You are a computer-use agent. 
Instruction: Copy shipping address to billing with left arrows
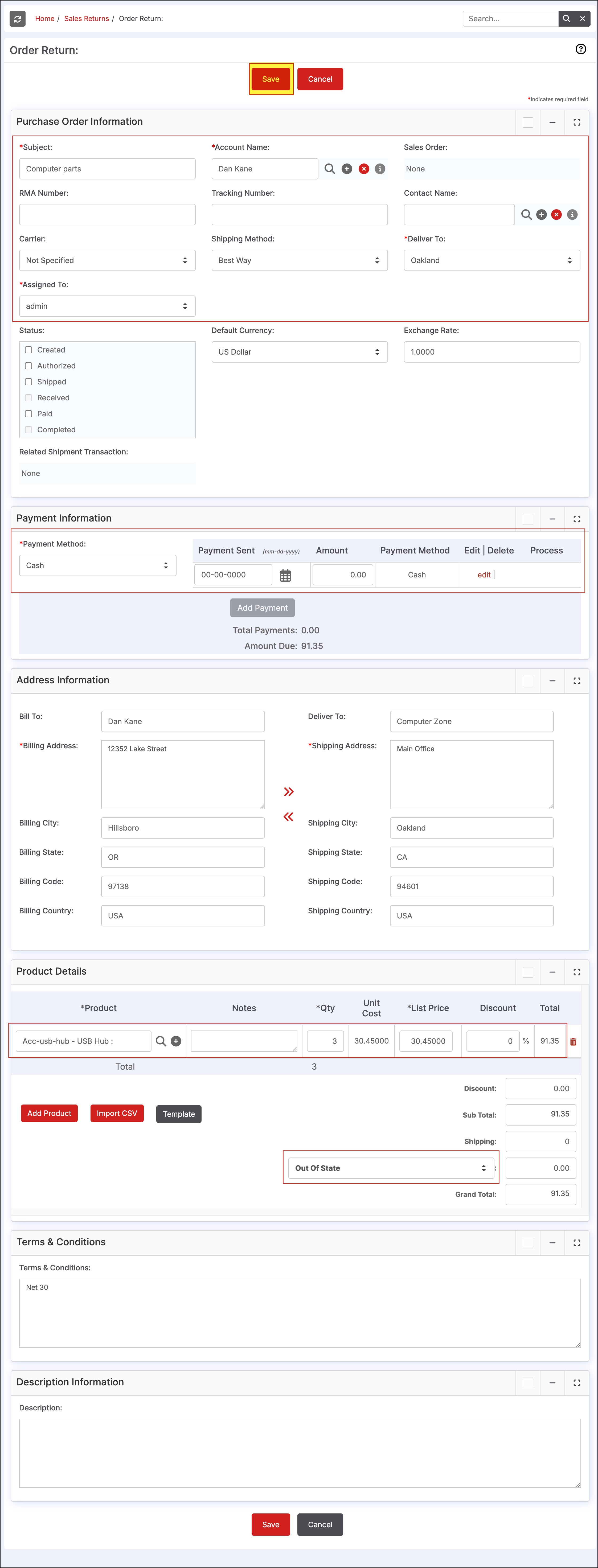point(289,817)
